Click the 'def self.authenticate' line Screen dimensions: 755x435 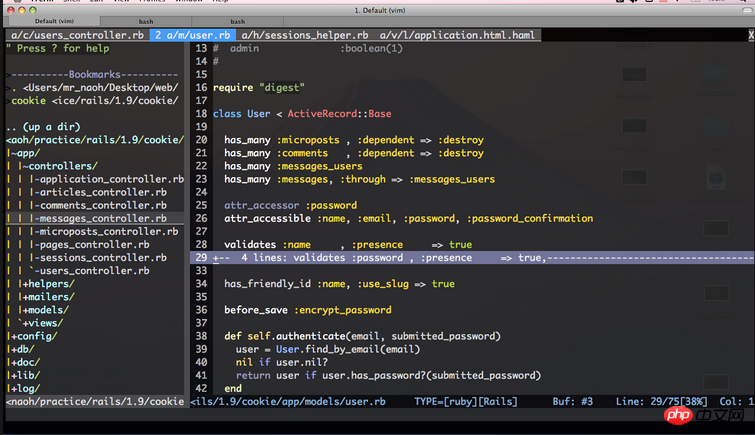click(x=363, y=336)
